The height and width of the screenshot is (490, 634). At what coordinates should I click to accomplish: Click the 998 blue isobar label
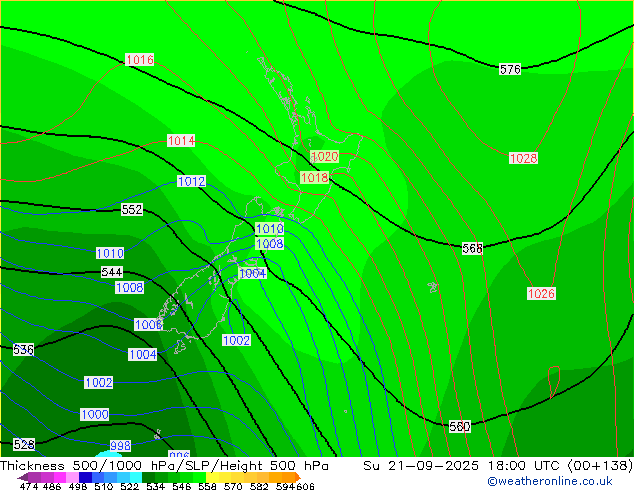click(120, 446)
